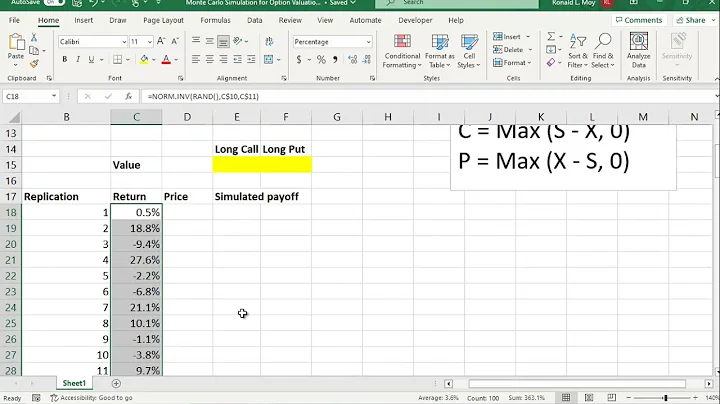The width and height of the screenshot is (720, 404).
Task: Click the AutoSum sigma icon
Action: coord(551,36)
